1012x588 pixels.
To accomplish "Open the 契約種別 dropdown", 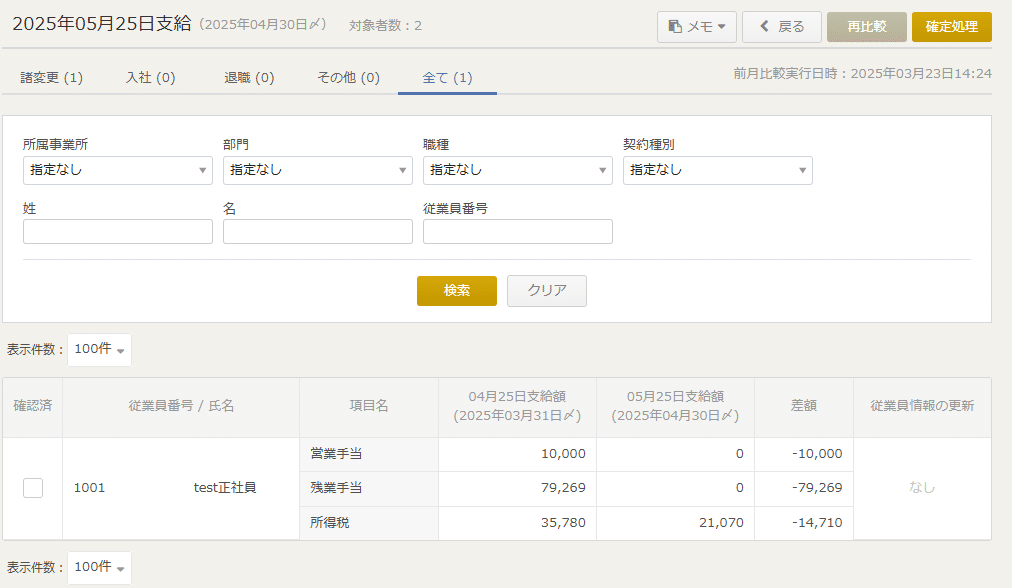I will [717, 170].
